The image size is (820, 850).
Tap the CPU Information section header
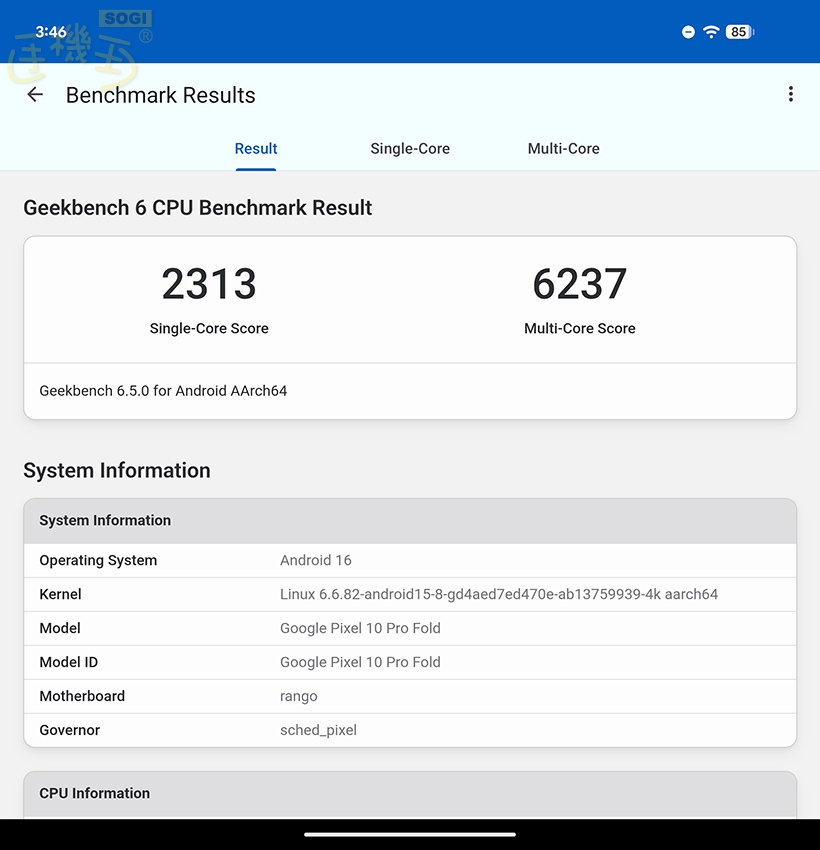click(95, 794)
